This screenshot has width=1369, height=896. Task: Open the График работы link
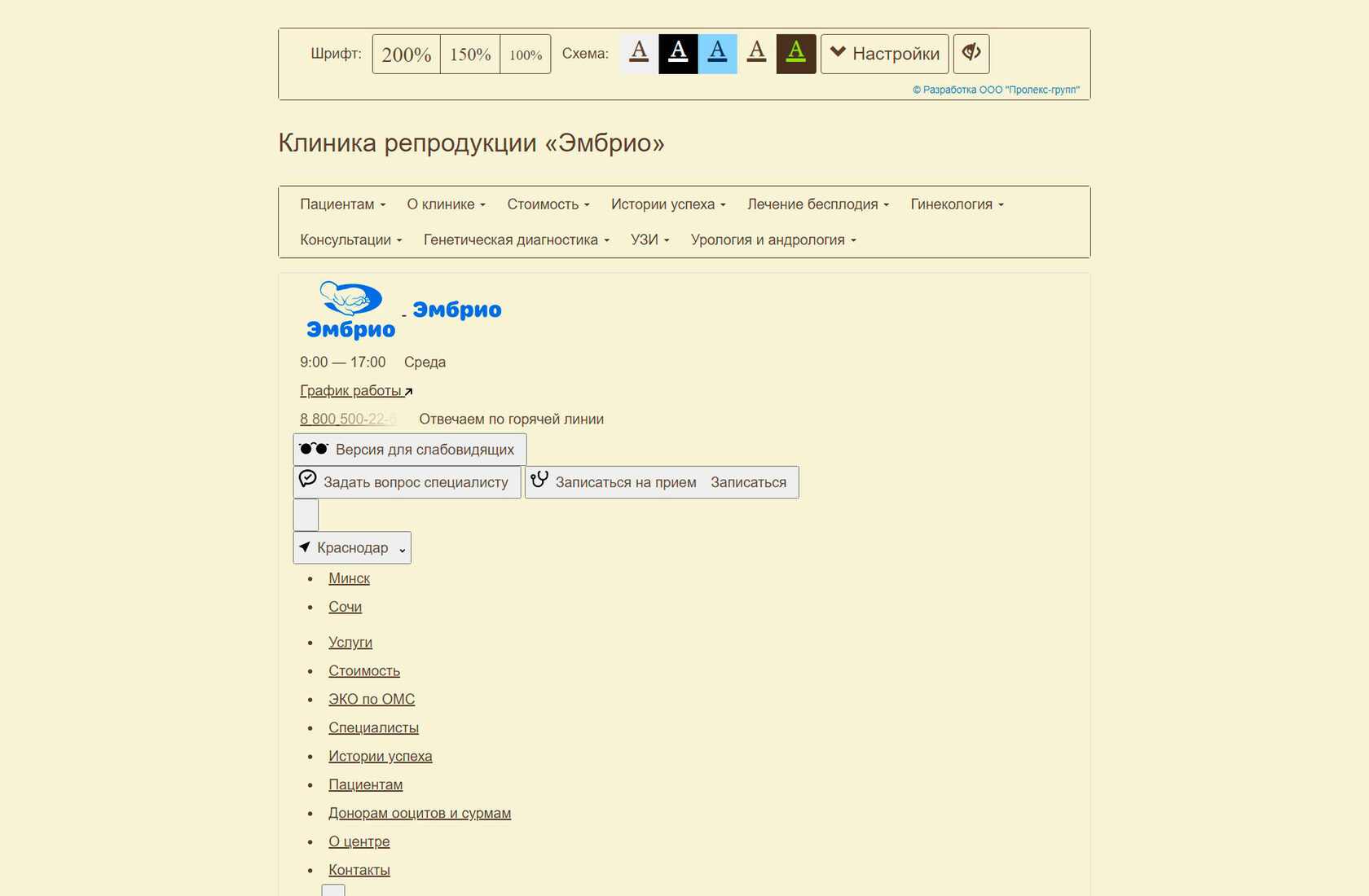356,391
